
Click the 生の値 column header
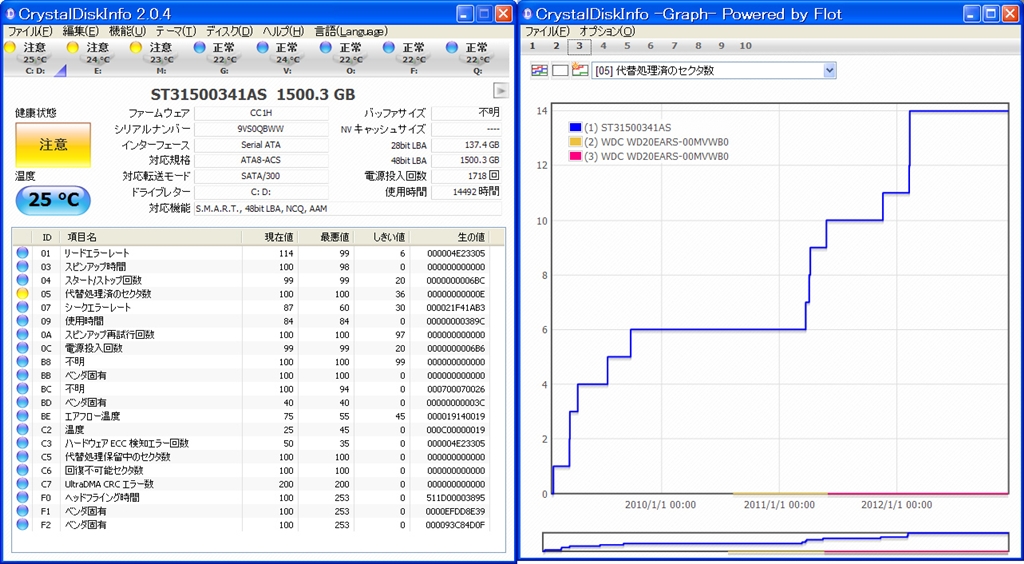coord(449,237)
